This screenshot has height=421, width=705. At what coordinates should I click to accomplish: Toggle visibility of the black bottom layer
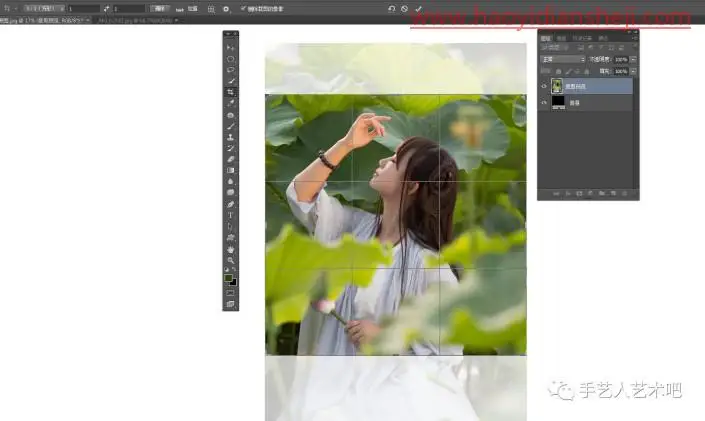click(544, 102)
